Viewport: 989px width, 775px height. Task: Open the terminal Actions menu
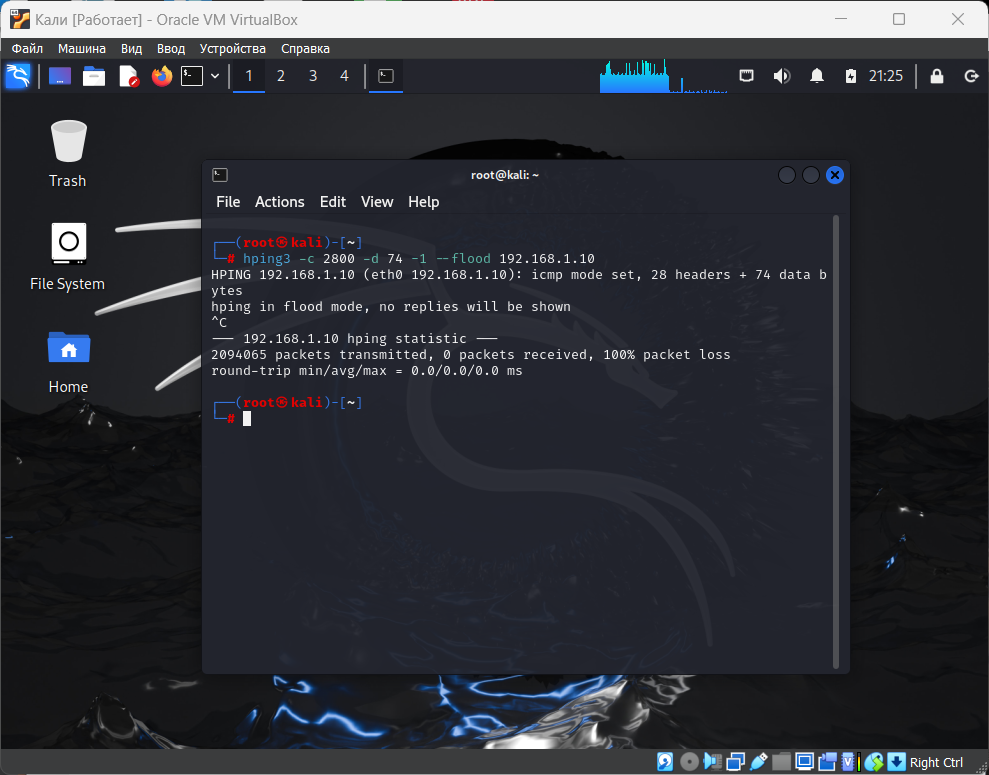(x=279, y=202)
